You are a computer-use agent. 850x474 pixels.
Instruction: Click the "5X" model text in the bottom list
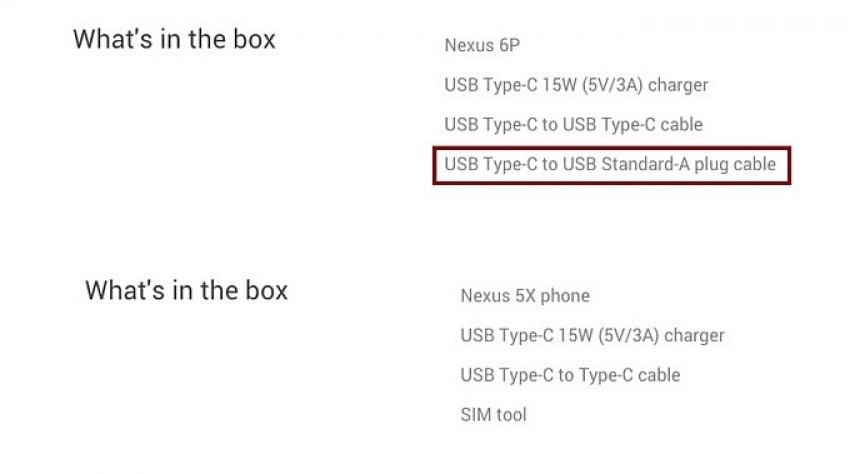click(x=525, y=296)
